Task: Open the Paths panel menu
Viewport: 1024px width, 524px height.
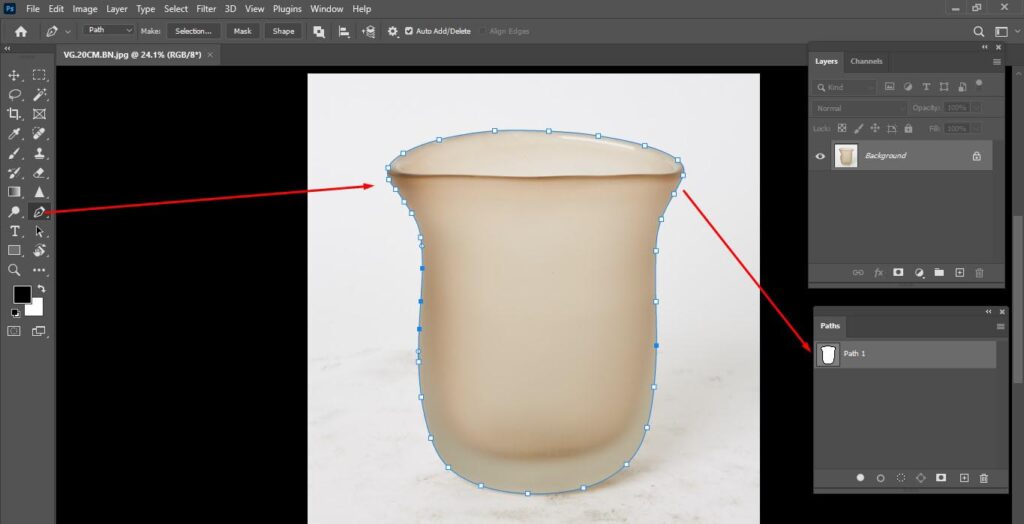Action: coord(1000,327)
